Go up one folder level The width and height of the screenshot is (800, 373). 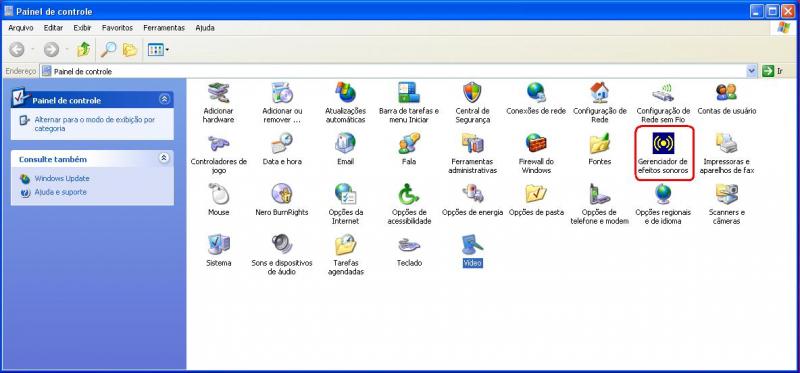click(x=84, y=49)
